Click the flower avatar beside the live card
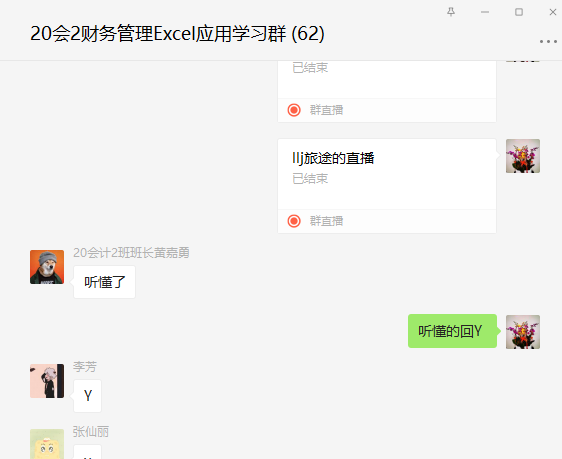This screenshot has width=562, height=459. pos(523,156)
